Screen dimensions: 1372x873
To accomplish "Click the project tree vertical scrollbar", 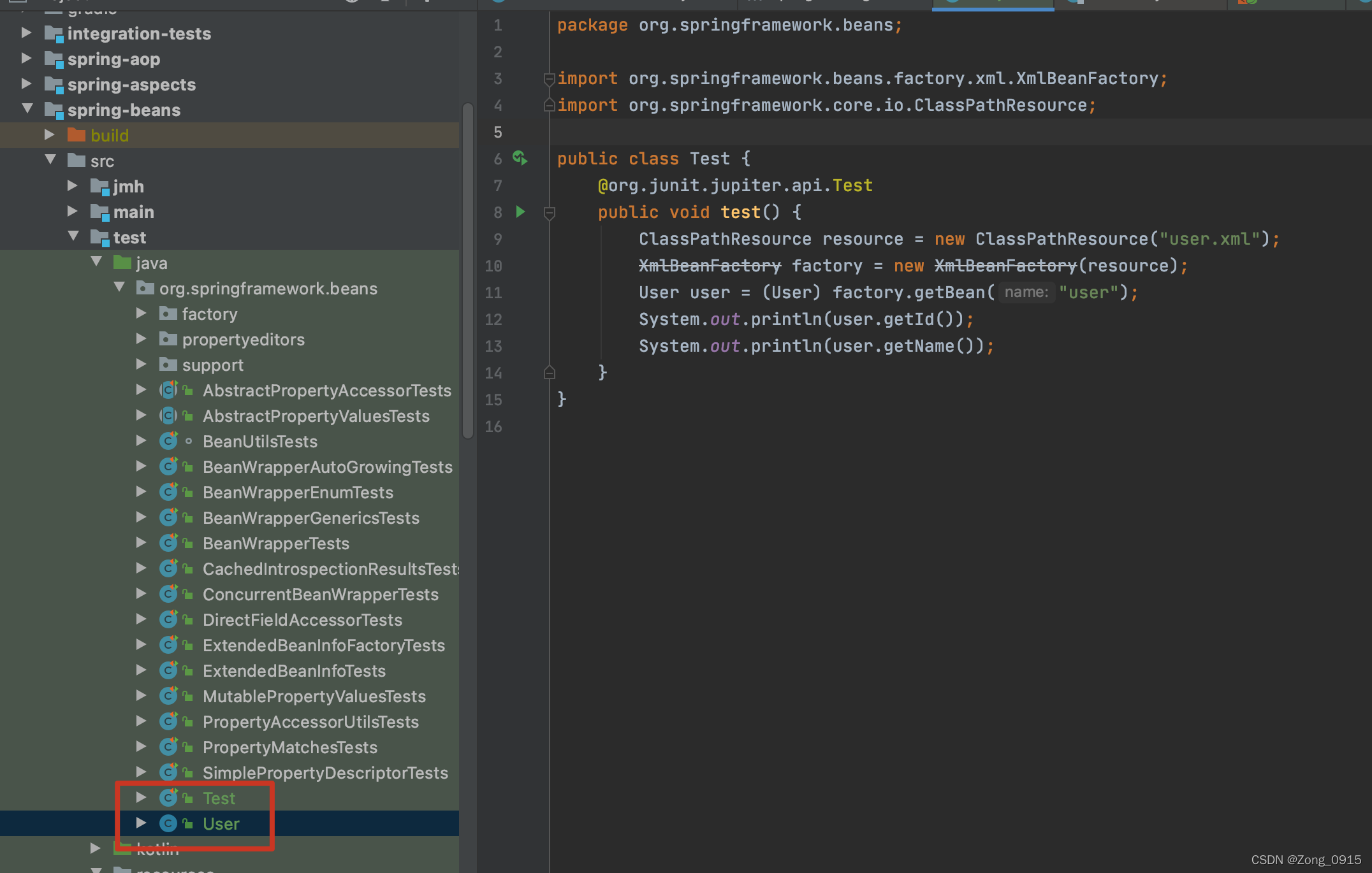I will coord(468,271).
